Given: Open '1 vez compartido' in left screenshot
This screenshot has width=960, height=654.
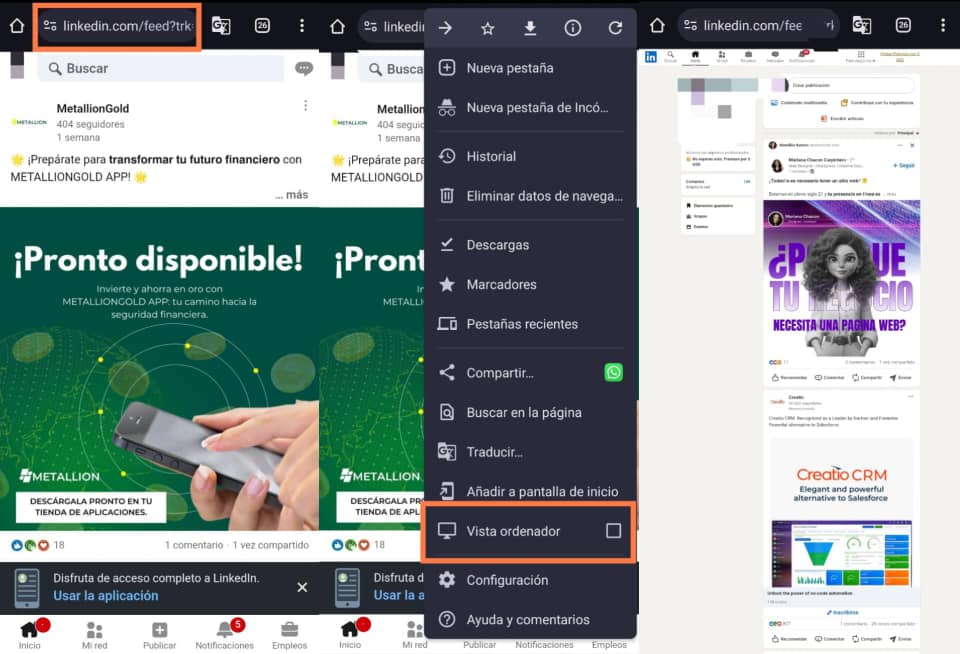Looking at the screenshot, I should tap(271, 545).
